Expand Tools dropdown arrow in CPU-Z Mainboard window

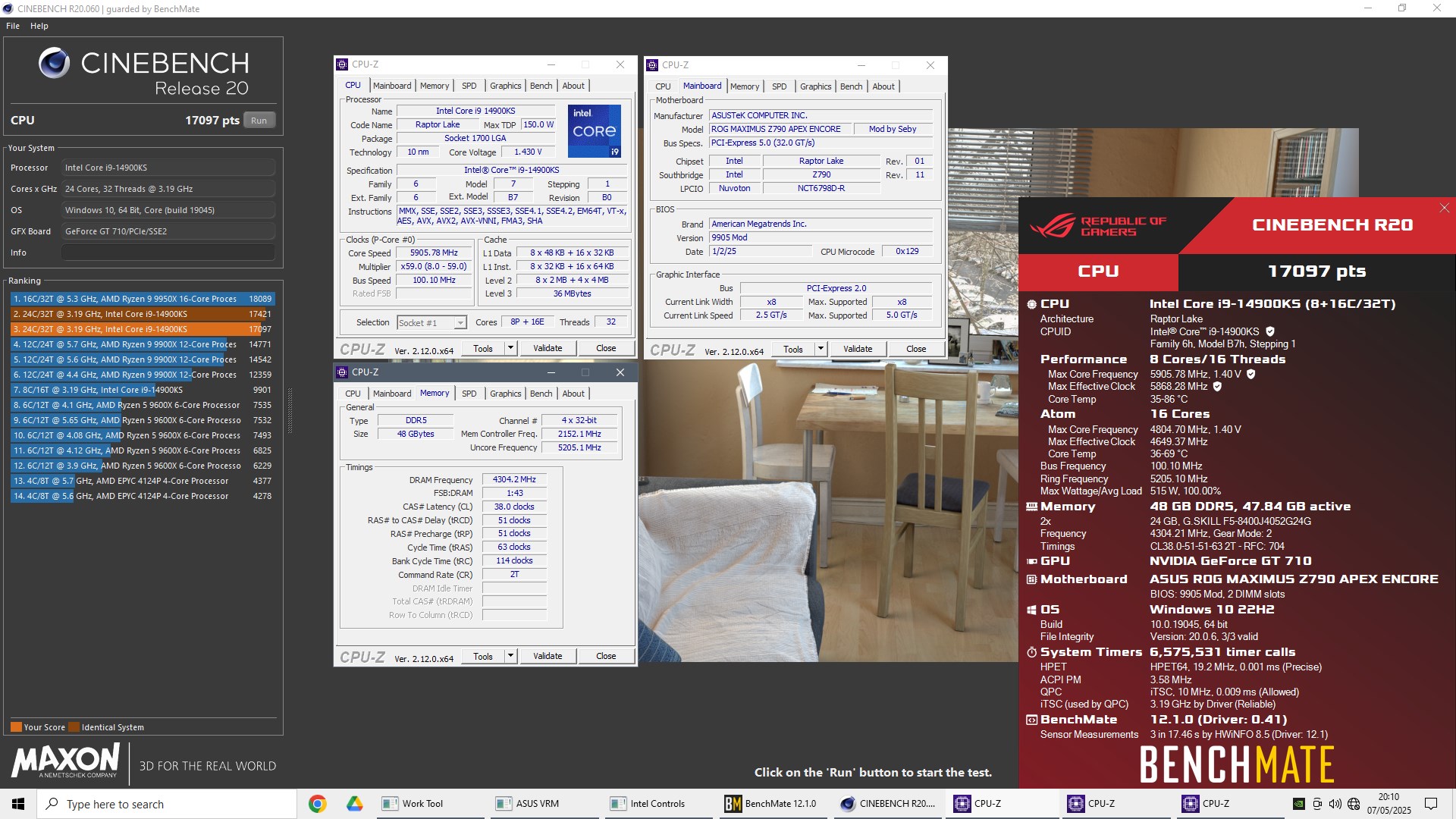(x=821, y=349)
